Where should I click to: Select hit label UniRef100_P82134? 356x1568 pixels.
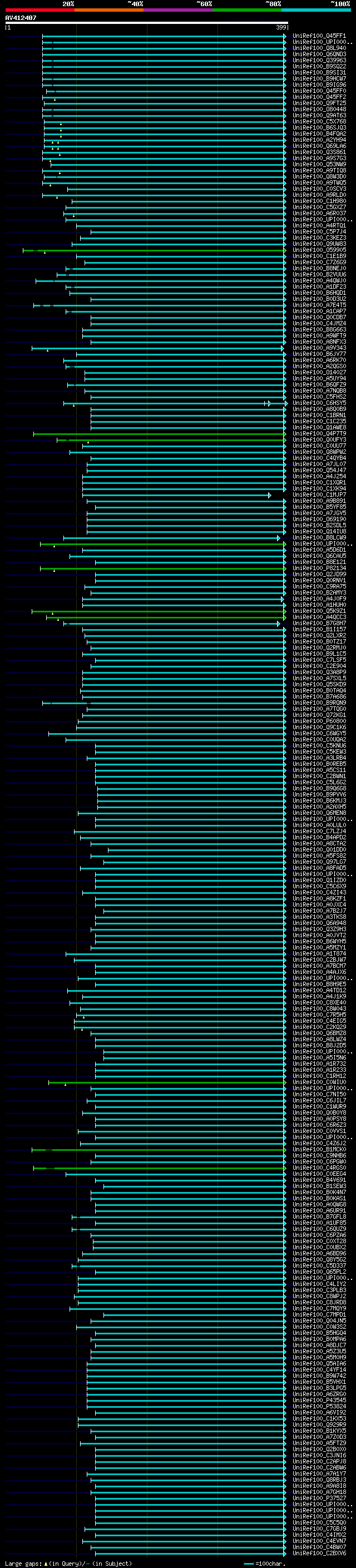tap(319, 568)
